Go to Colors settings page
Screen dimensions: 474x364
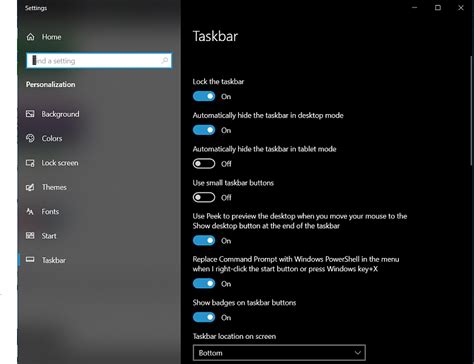(x=52, y=138)
